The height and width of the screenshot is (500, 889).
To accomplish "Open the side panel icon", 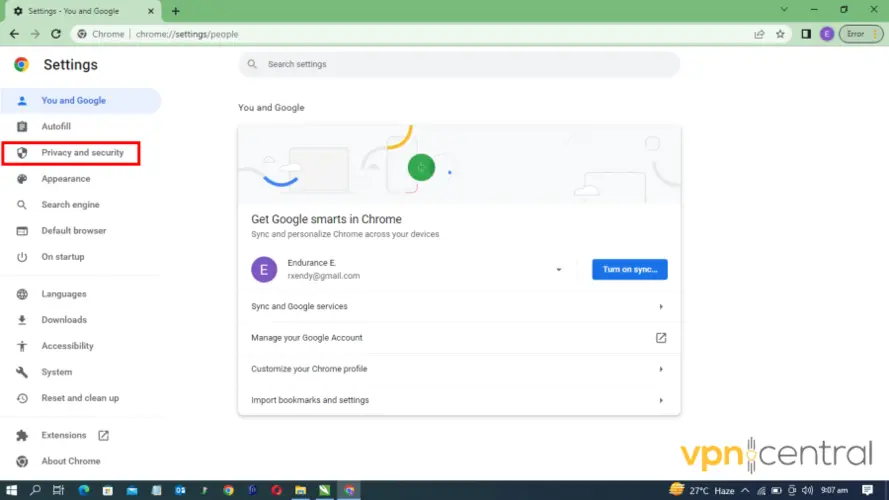I will 806,34.
